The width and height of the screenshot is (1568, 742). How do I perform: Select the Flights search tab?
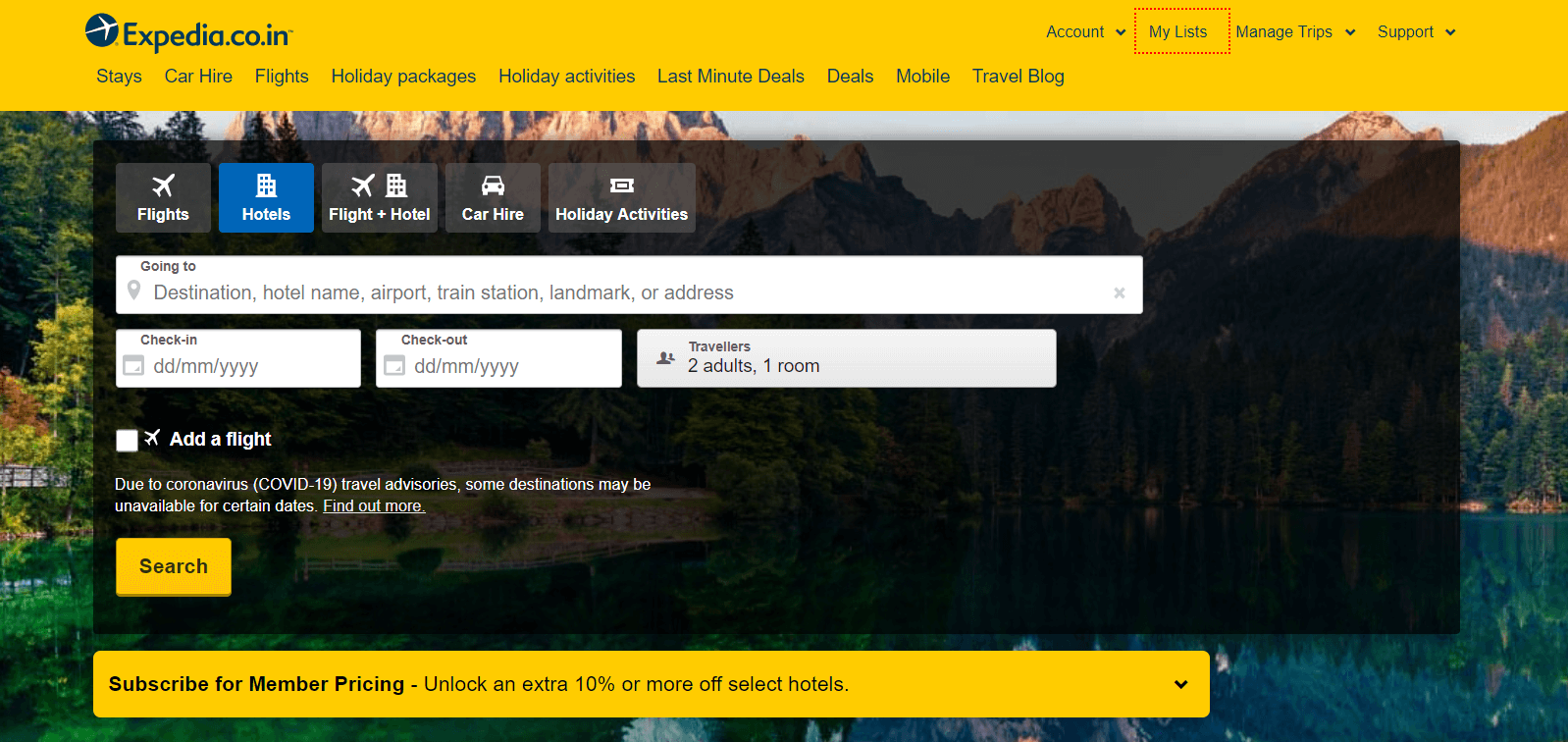pos(163,197)
